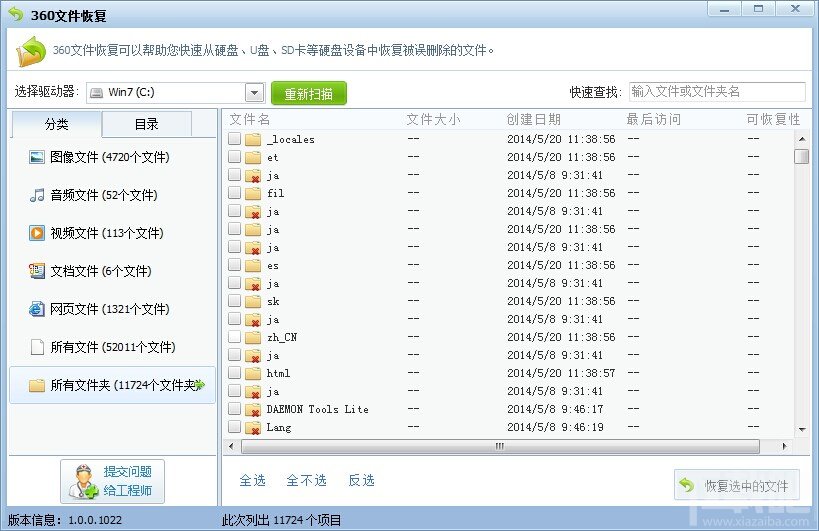Click the Lang deleted folder icon

253,428
